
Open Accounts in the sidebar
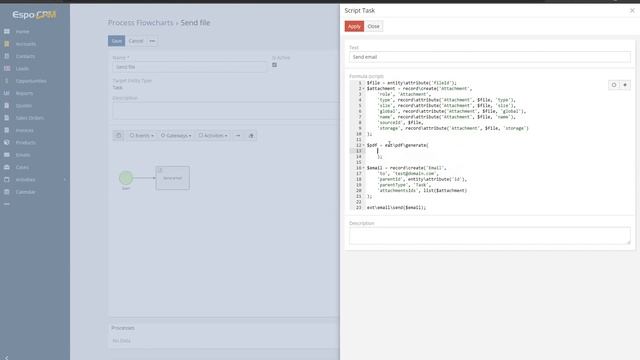click(25, 44)
